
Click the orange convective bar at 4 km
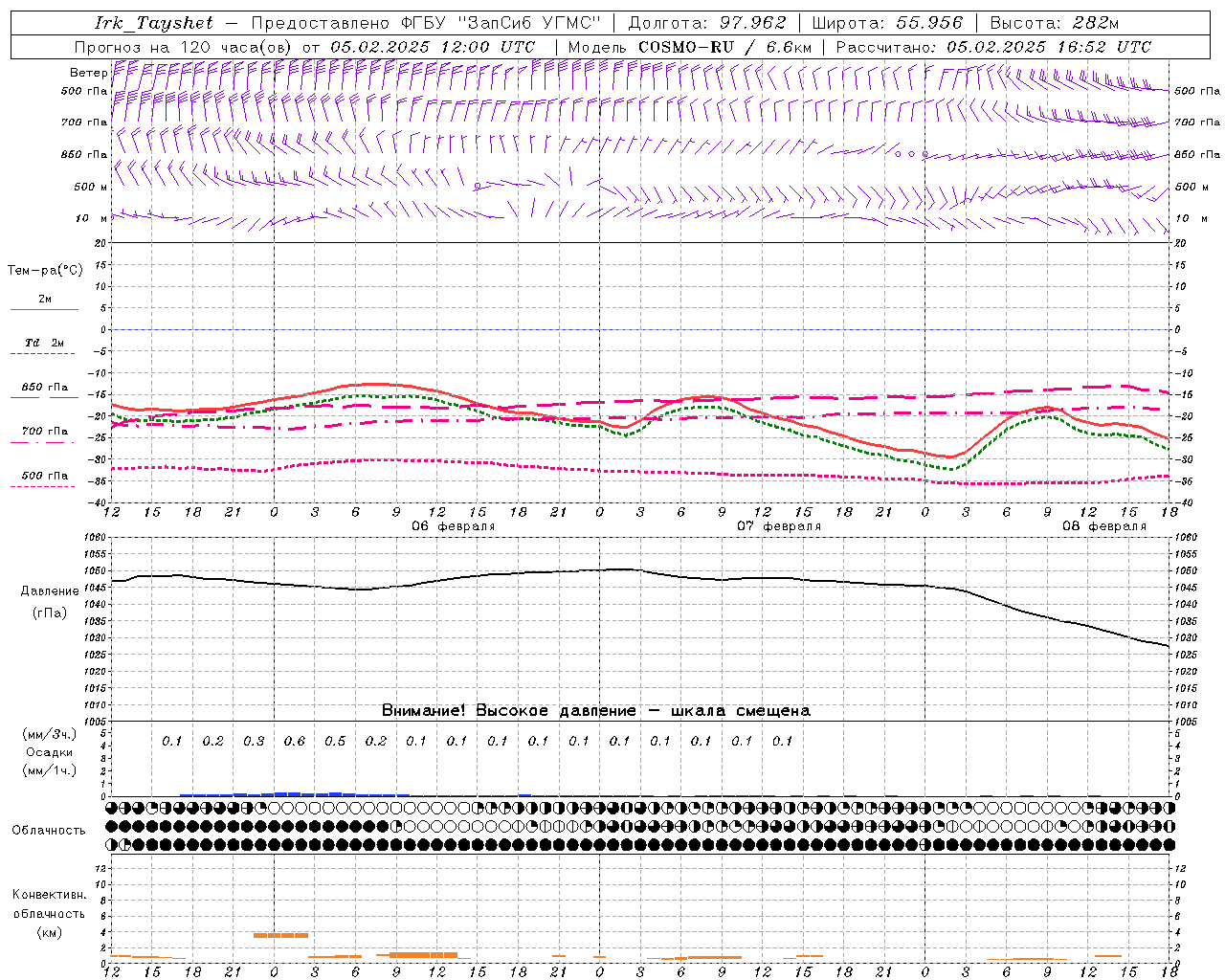pyautogui.click(x=280, y=935)
